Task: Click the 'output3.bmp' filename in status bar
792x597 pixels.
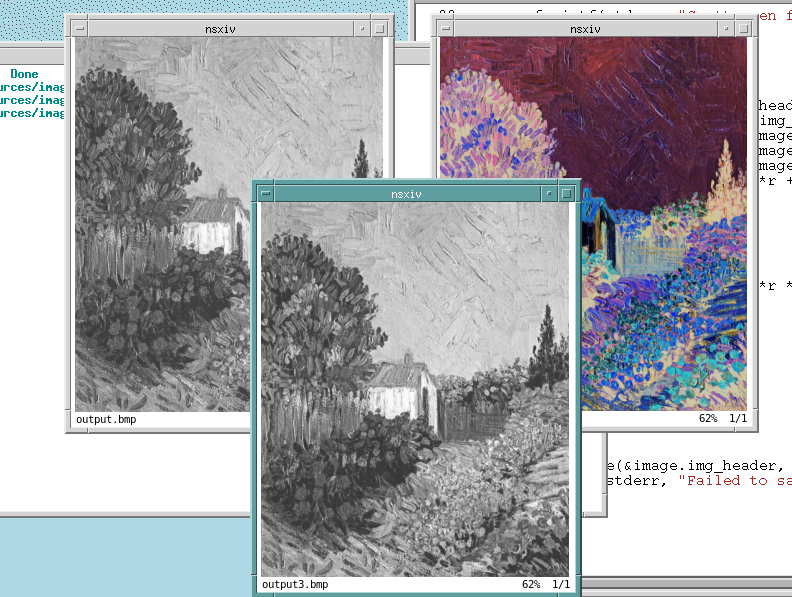Action: pyautogui.click(x=295, y=584)
